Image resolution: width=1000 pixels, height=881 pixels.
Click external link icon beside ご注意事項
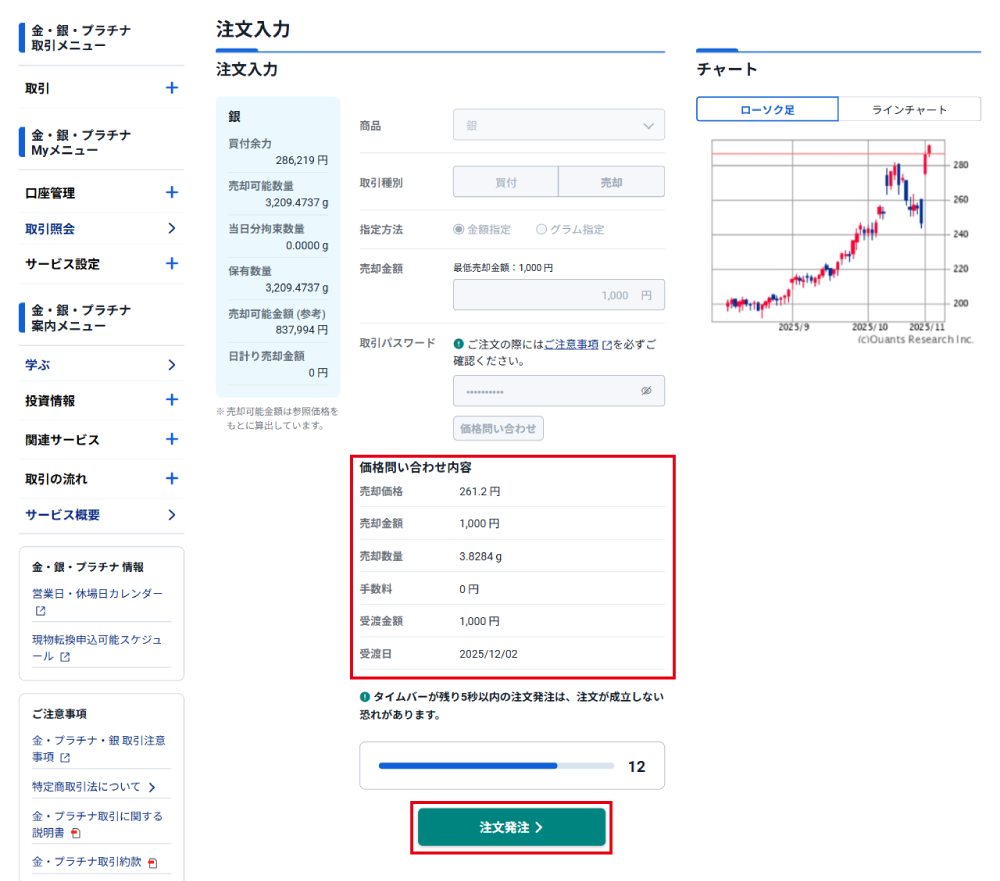[607, 344]
